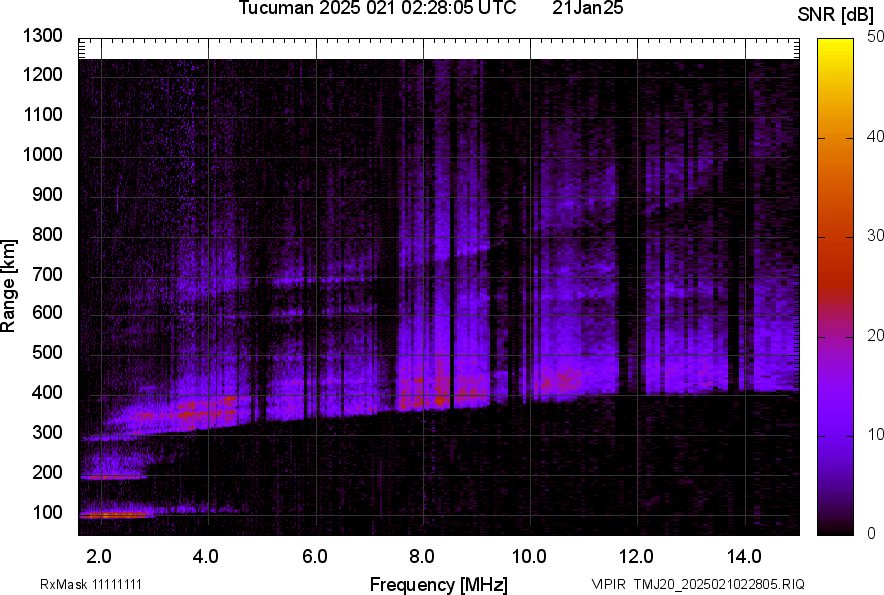Click the title text 'Tucuman 2025 021 02:28:05 UTC'
Screen dimensions: 884x595
(377, 8)
